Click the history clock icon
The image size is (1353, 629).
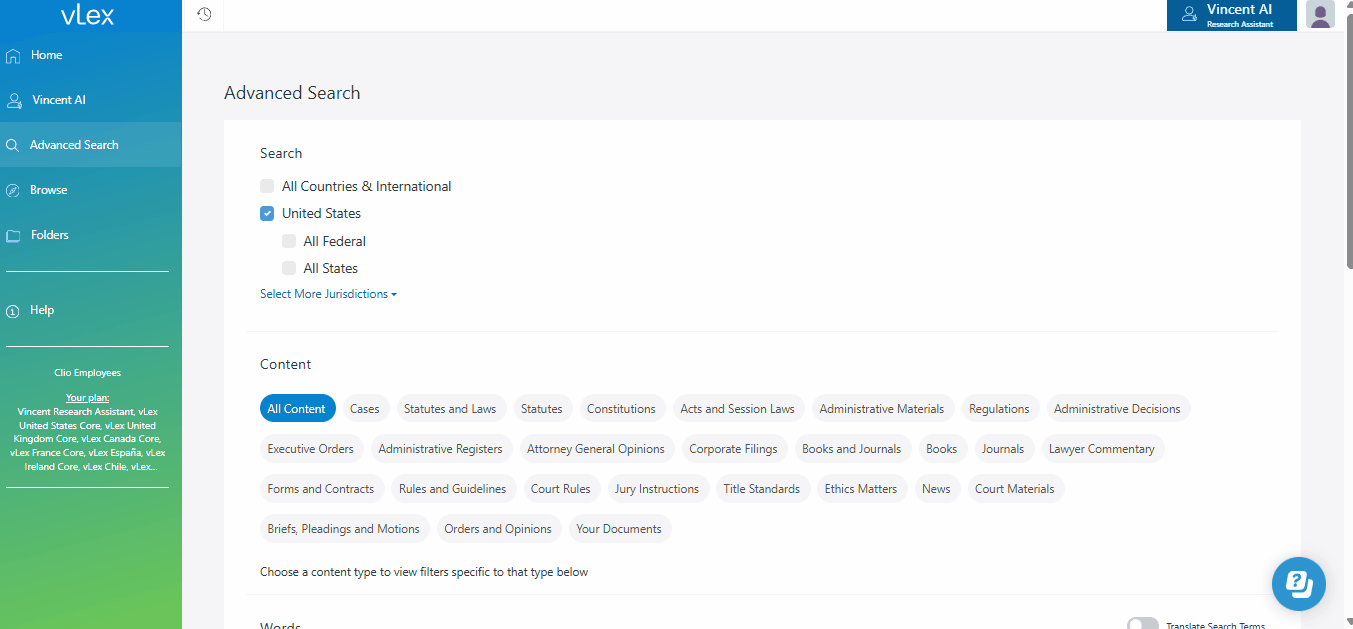[x=204, y=14]
